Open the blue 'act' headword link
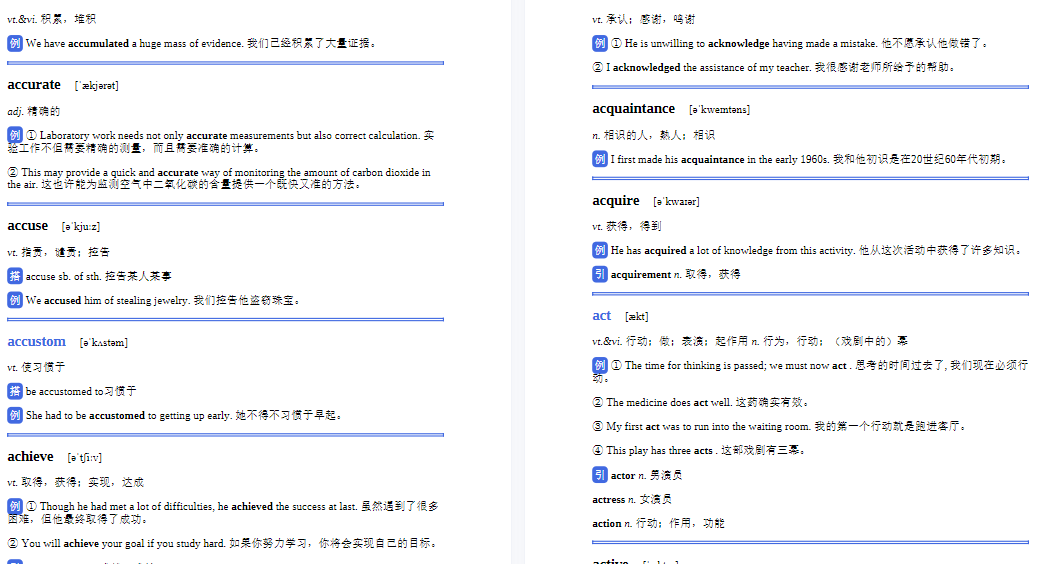The height and width of the screenshot is (564, 1038). (602, 316)
